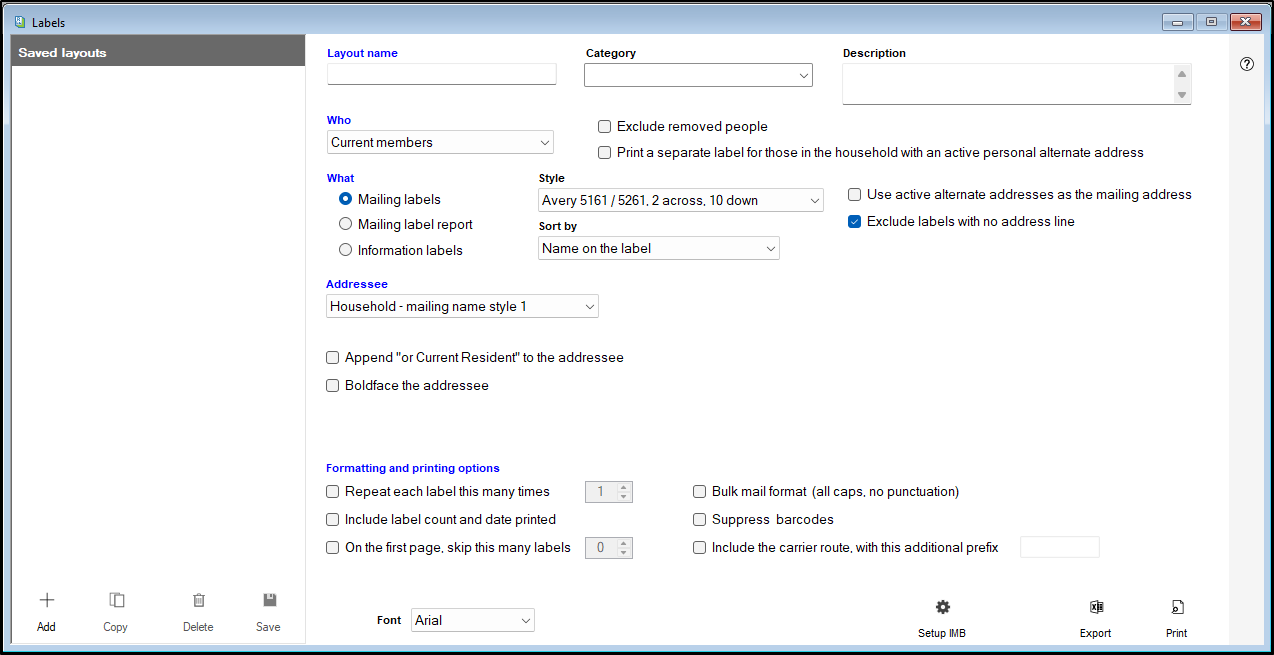Click the Export spreadsheet icon
The width and height of the screenshot is (1274, 655).
[x=1096, y=608]
